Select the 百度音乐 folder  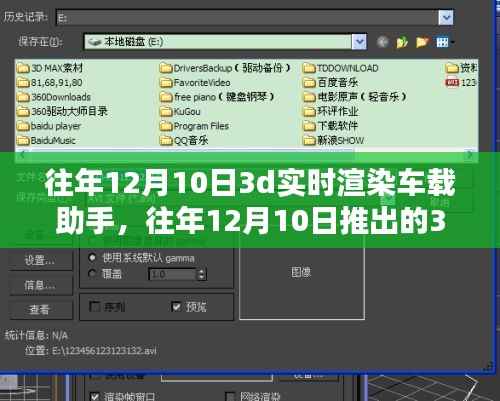(x=330, y=82)
